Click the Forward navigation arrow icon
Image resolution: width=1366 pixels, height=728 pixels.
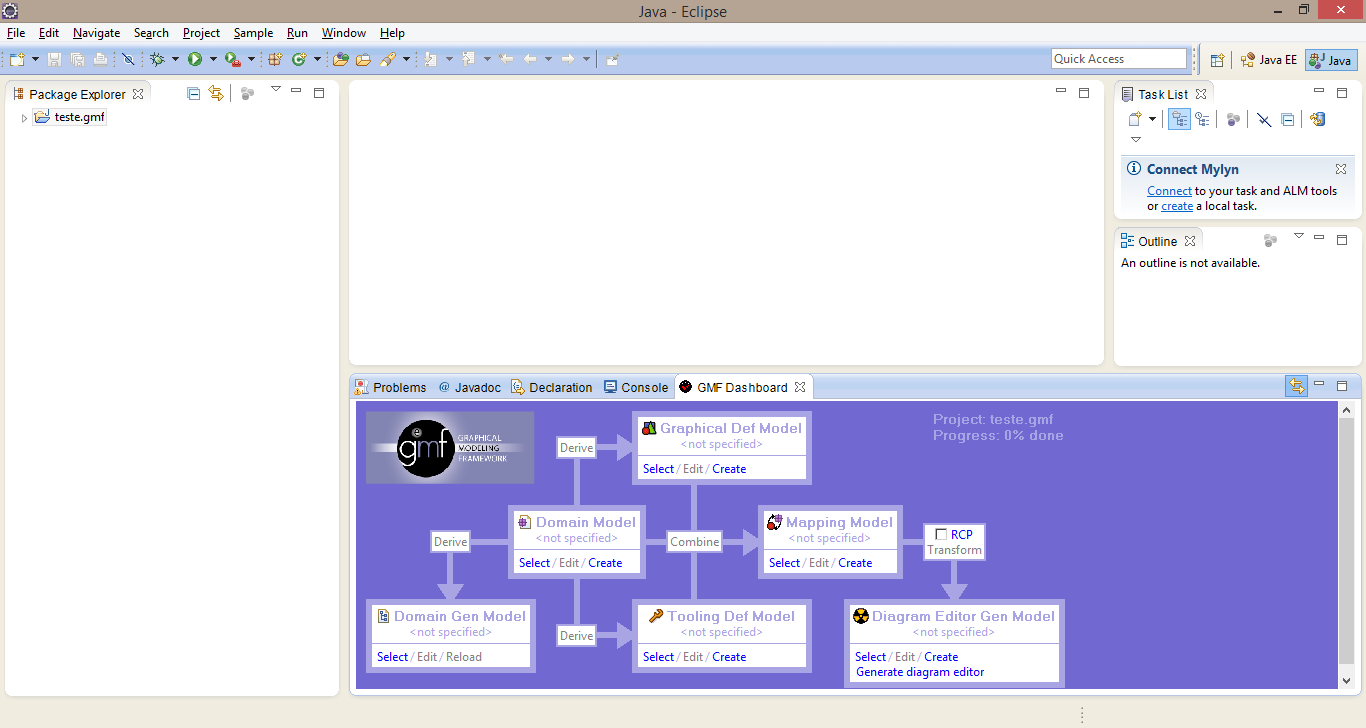coord(567,60)
